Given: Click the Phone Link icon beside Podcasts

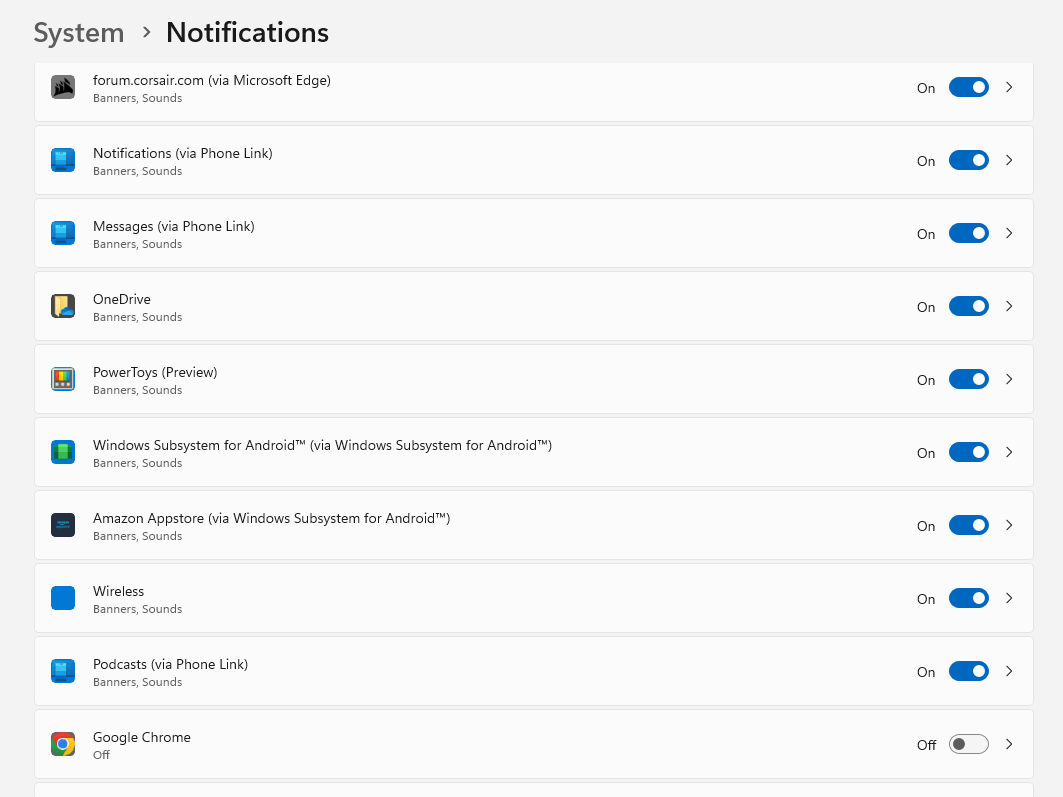Looking at the screenshot, I should (x=63, y=672).
